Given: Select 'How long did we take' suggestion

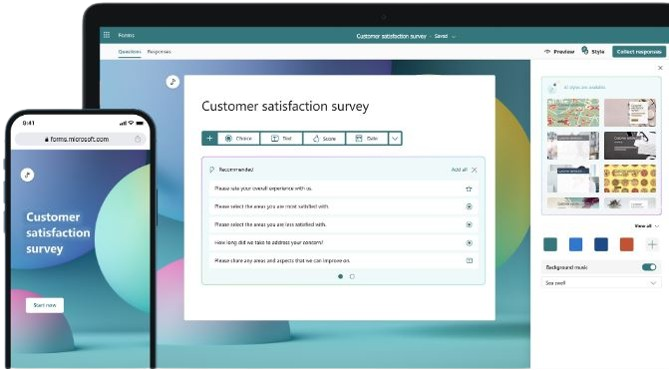Looking at the screenshot, I should (x=343, y=242).
